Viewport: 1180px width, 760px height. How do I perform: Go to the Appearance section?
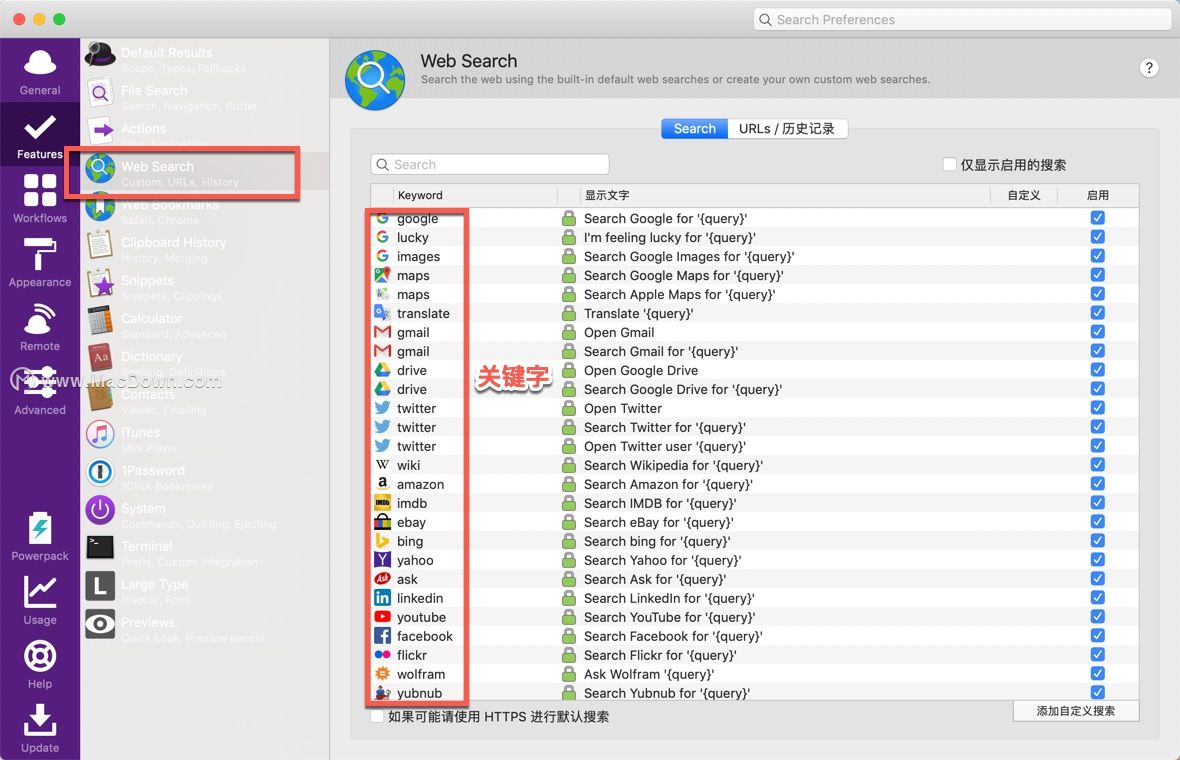pos(40,263)
